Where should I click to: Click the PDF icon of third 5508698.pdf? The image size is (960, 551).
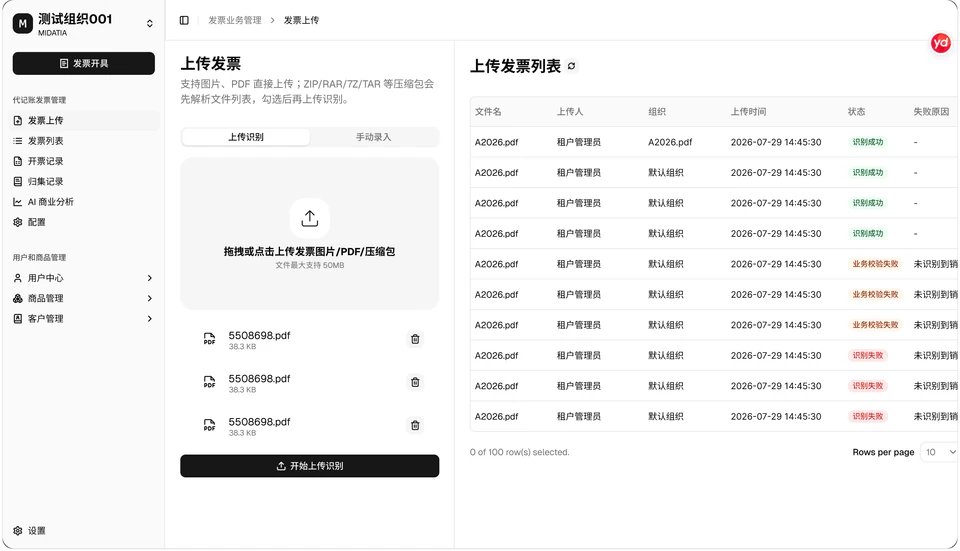(x=209, y=425)
